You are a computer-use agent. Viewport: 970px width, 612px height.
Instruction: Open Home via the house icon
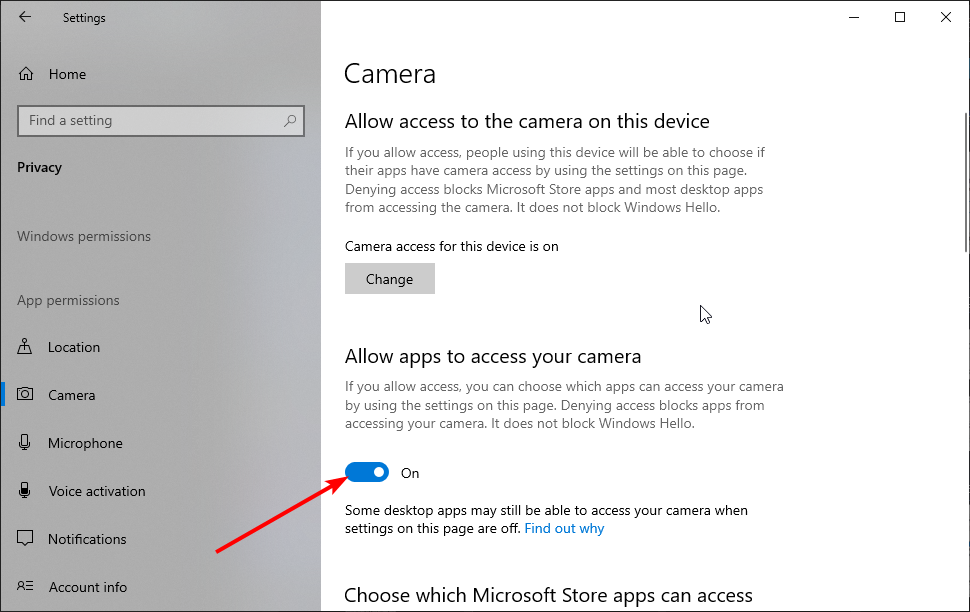tap(26, 74)
